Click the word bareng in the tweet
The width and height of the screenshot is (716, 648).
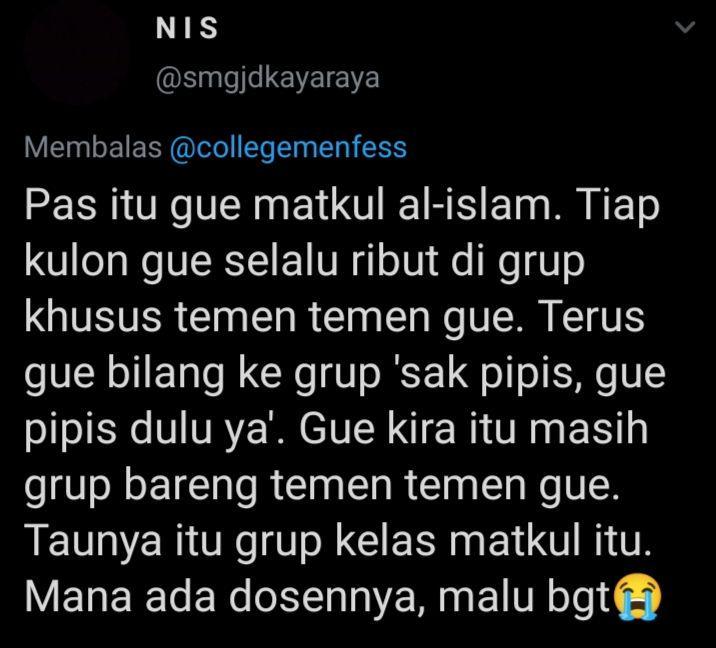pyautogui.click(x=191, y=487)
